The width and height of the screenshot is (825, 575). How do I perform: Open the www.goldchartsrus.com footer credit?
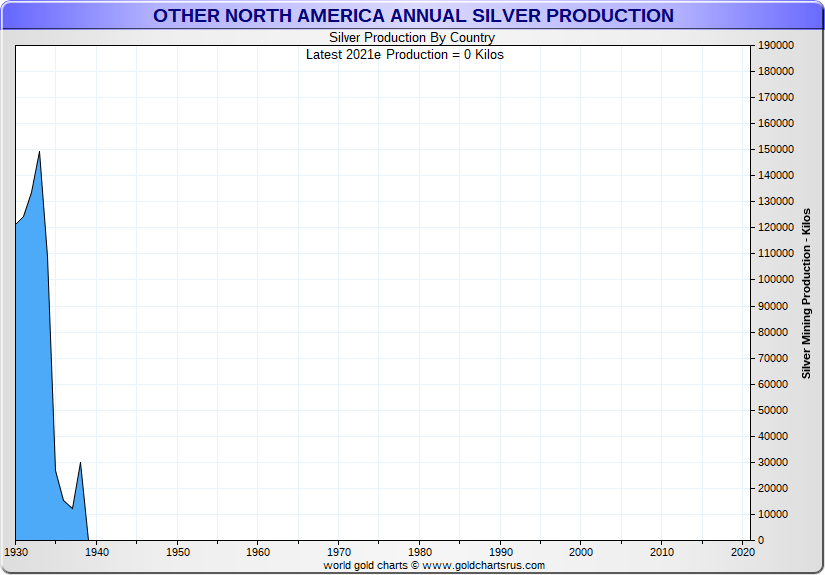click(x=434, y=565)
